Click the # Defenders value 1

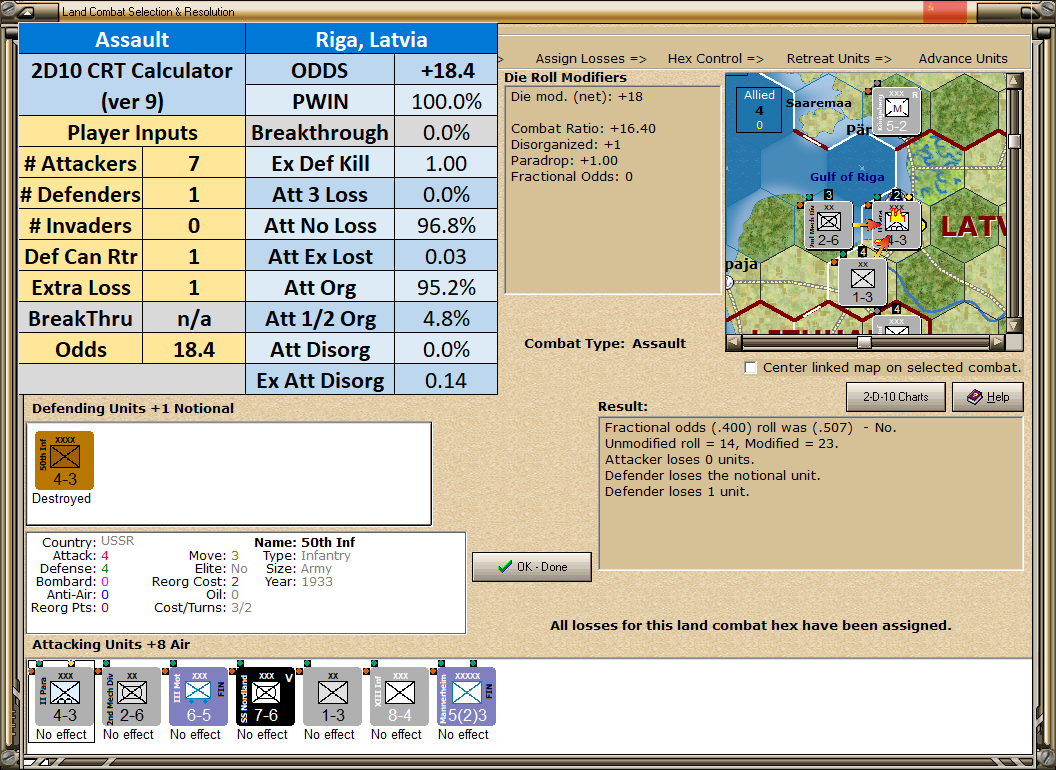click(x=194, y=195)
